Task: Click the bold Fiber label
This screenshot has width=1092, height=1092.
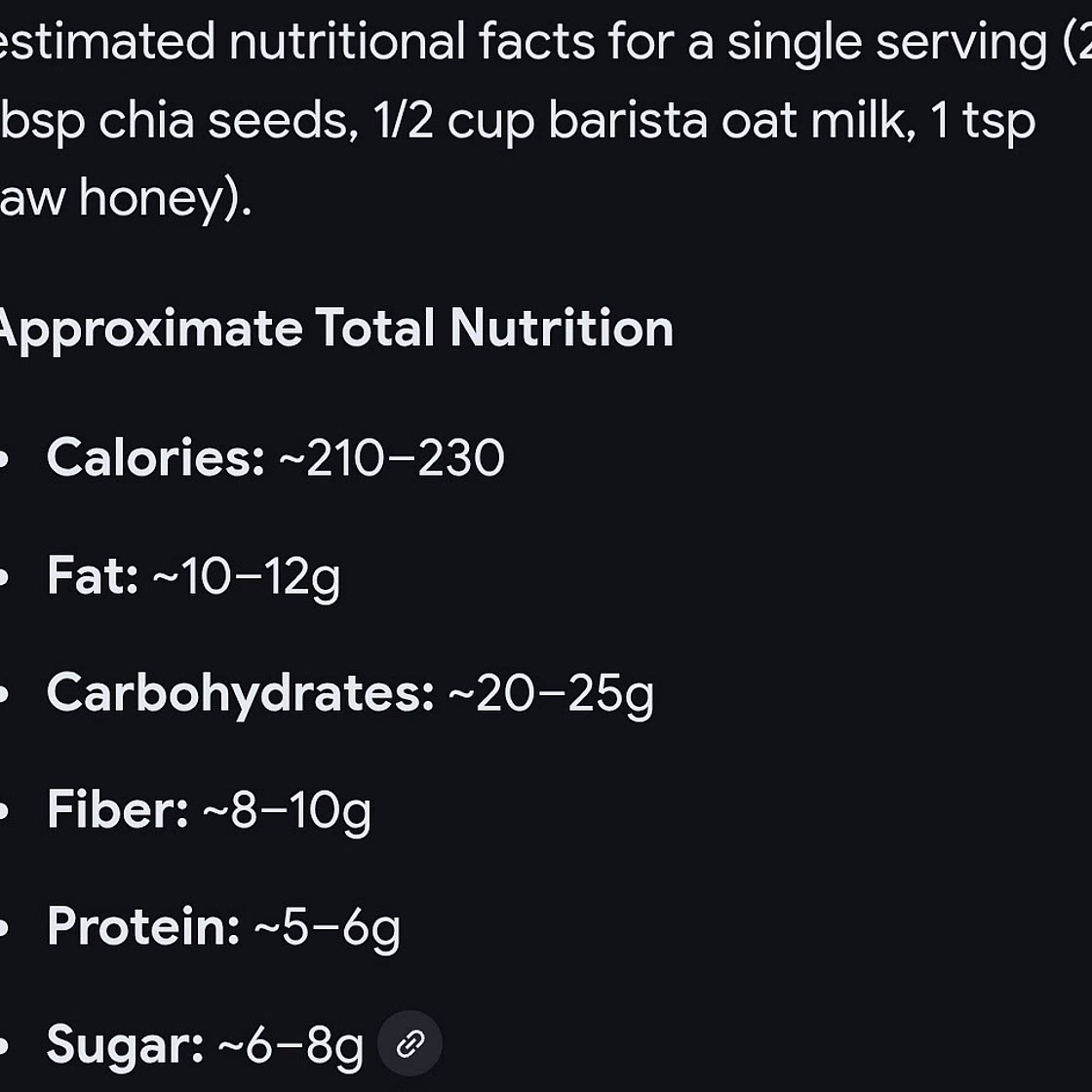Action: [118, 809]
